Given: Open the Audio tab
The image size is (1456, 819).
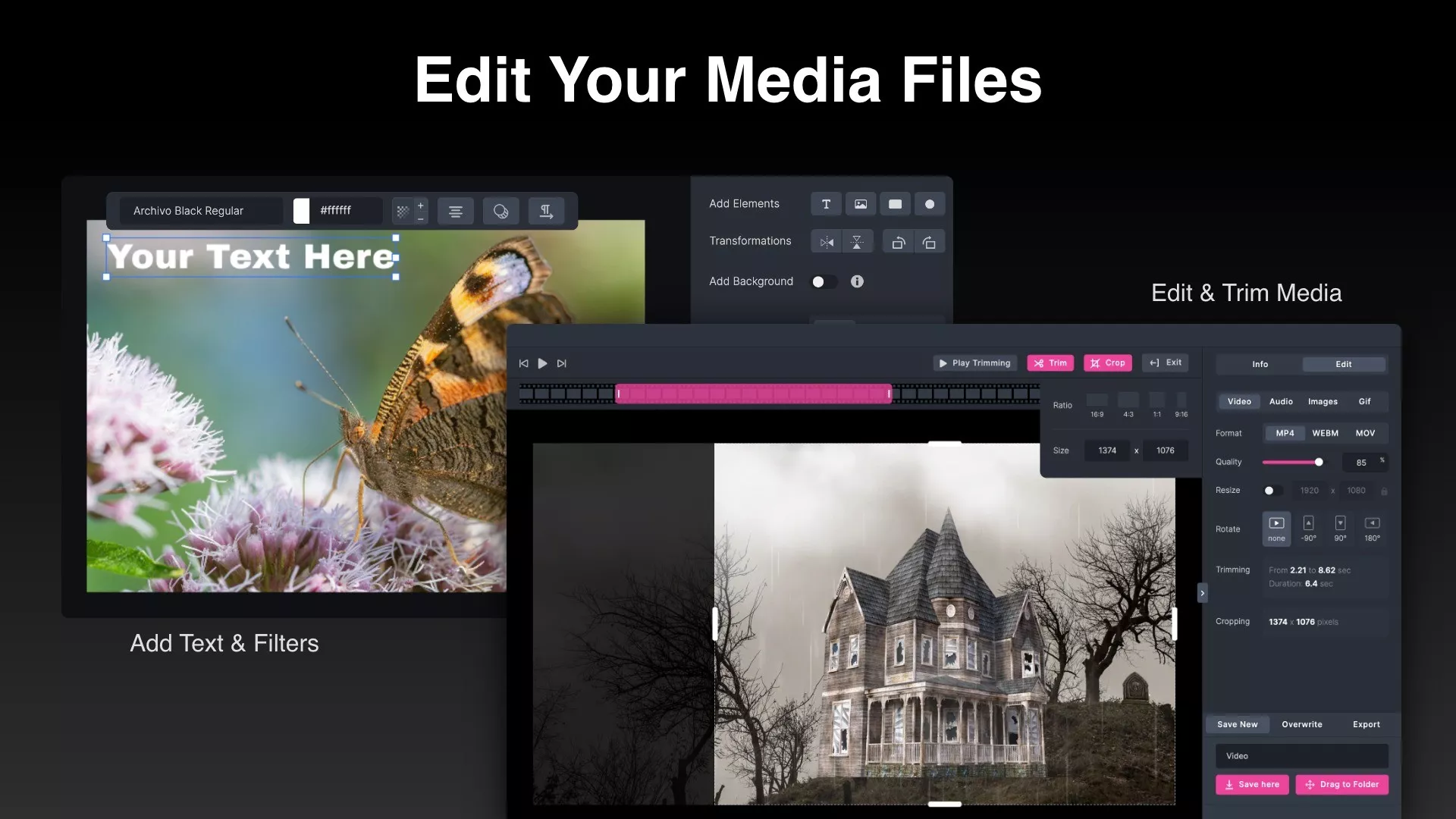Looking at the screenshot, I should pyautogui.click(x=1281, y=401).
